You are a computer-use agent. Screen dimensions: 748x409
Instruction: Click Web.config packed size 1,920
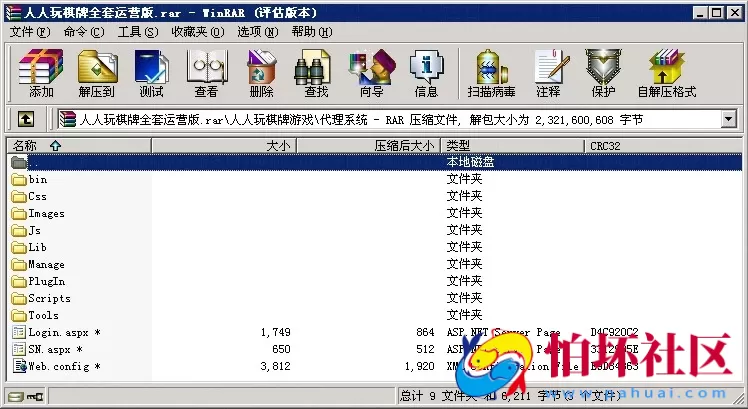coord(420,366)
